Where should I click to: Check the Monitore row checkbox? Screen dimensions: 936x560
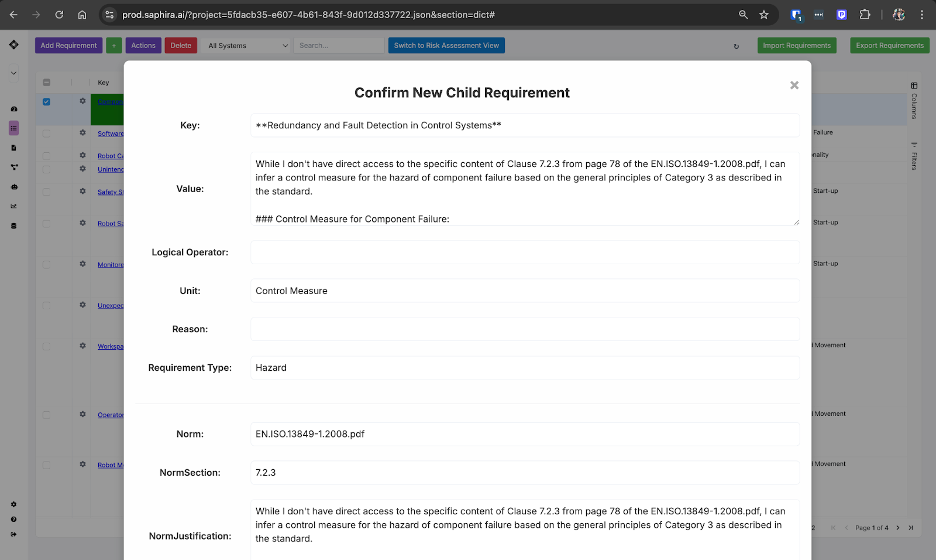click(47, 264)
